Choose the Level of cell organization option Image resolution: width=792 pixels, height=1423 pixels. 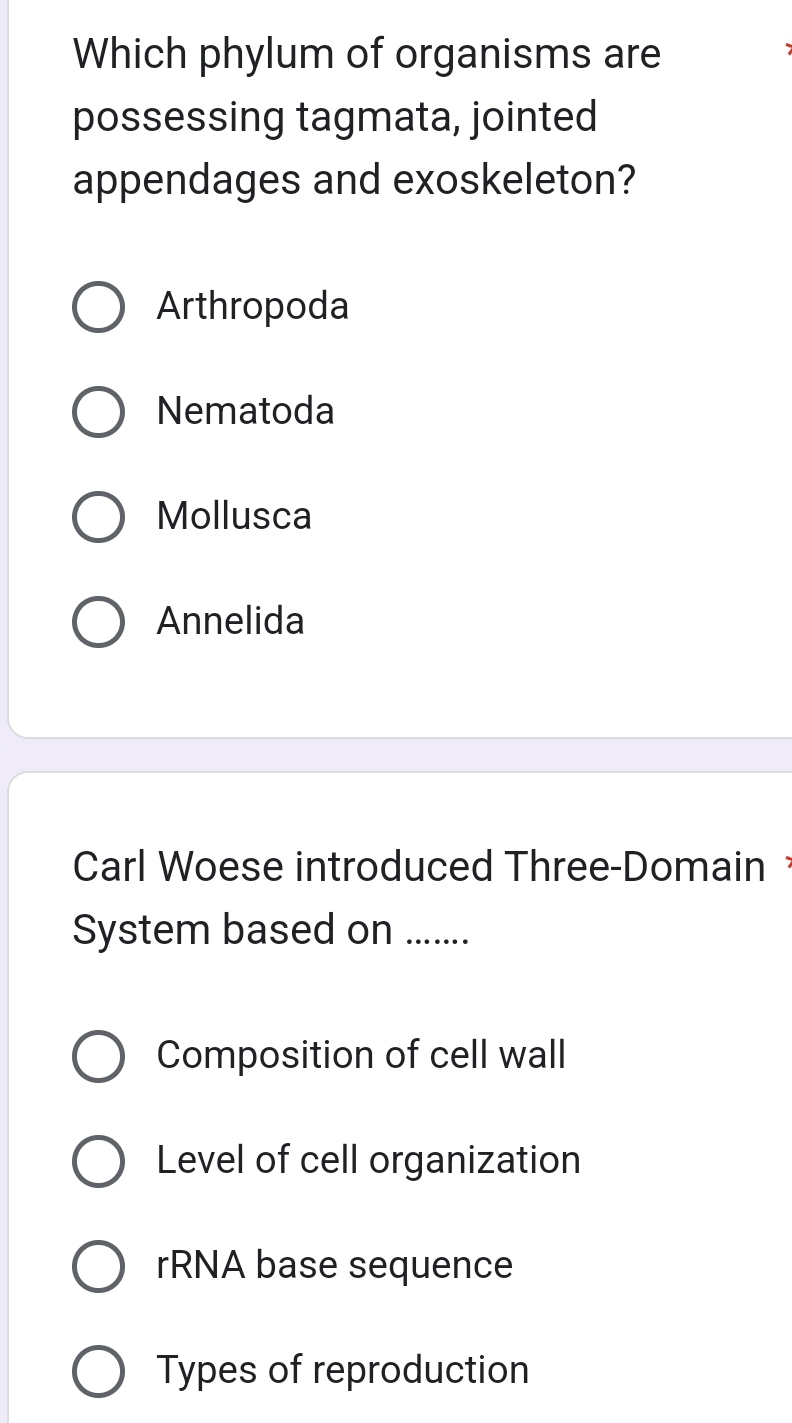(x=98, y=1161)
